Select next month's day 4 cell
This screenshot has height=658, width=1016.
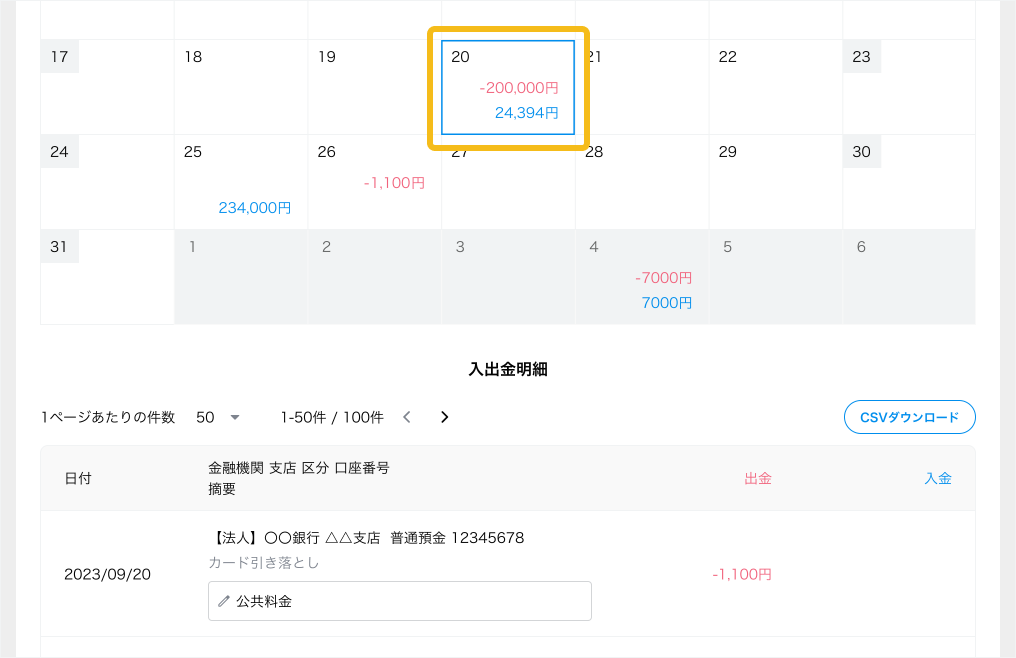[642, 277]
